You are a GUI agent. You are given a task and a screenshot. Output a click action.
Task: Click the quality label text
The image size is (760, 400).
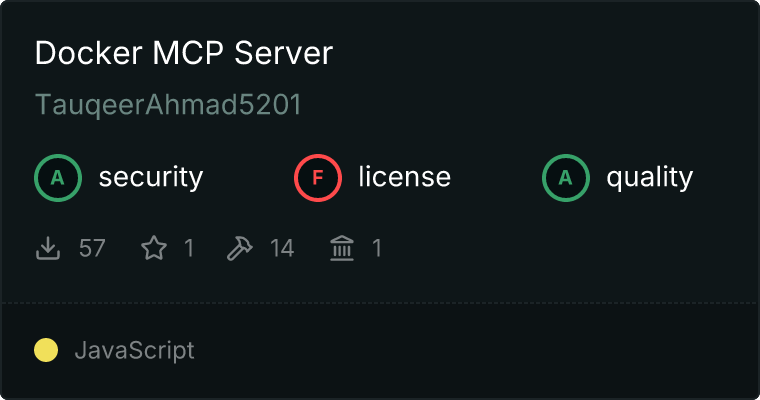coord(650,177)
